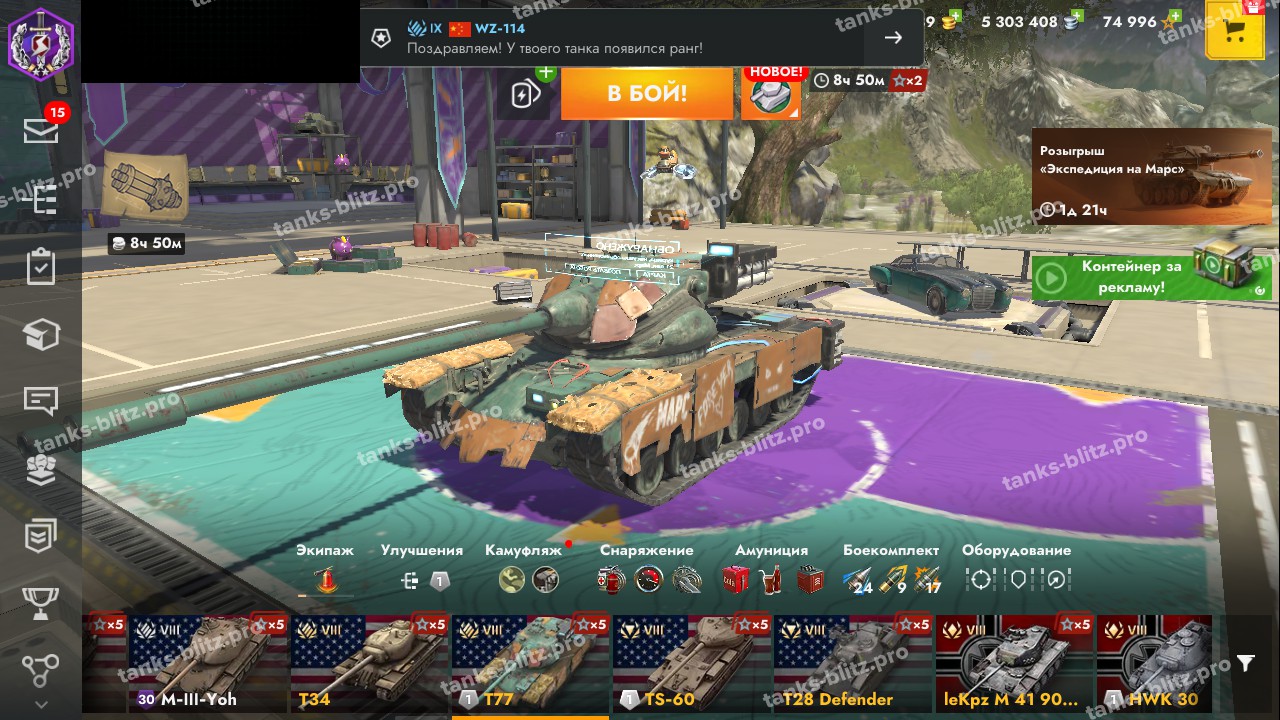Screen dimensions: 1280x720
Task: Open the Экспедиция на Марс giveaway banner
Action: click(1151, 176)
